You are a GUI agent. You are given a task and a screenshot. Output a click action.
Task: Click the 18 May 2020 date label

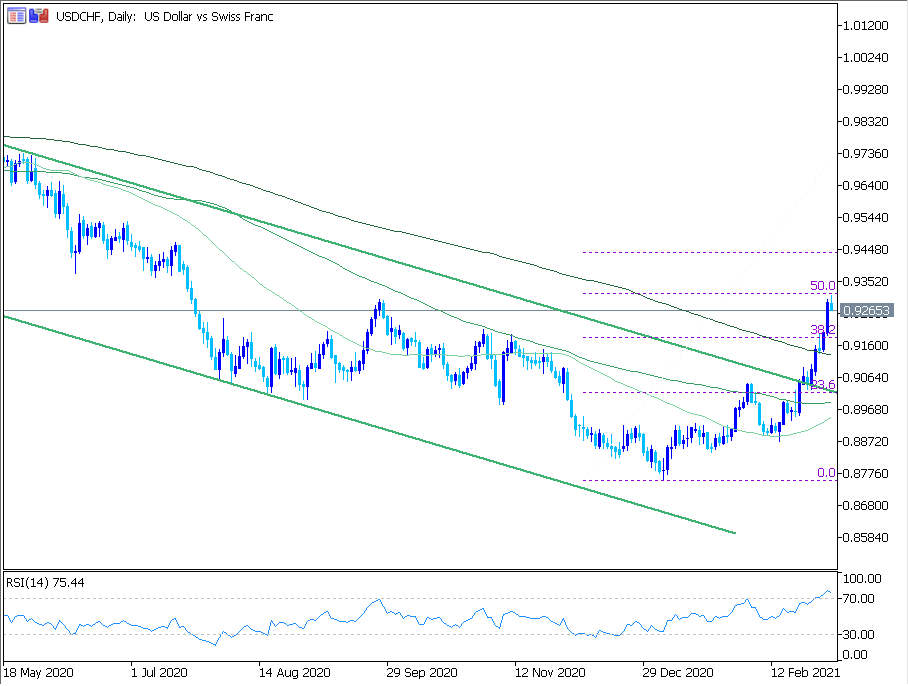click(39, 673)
